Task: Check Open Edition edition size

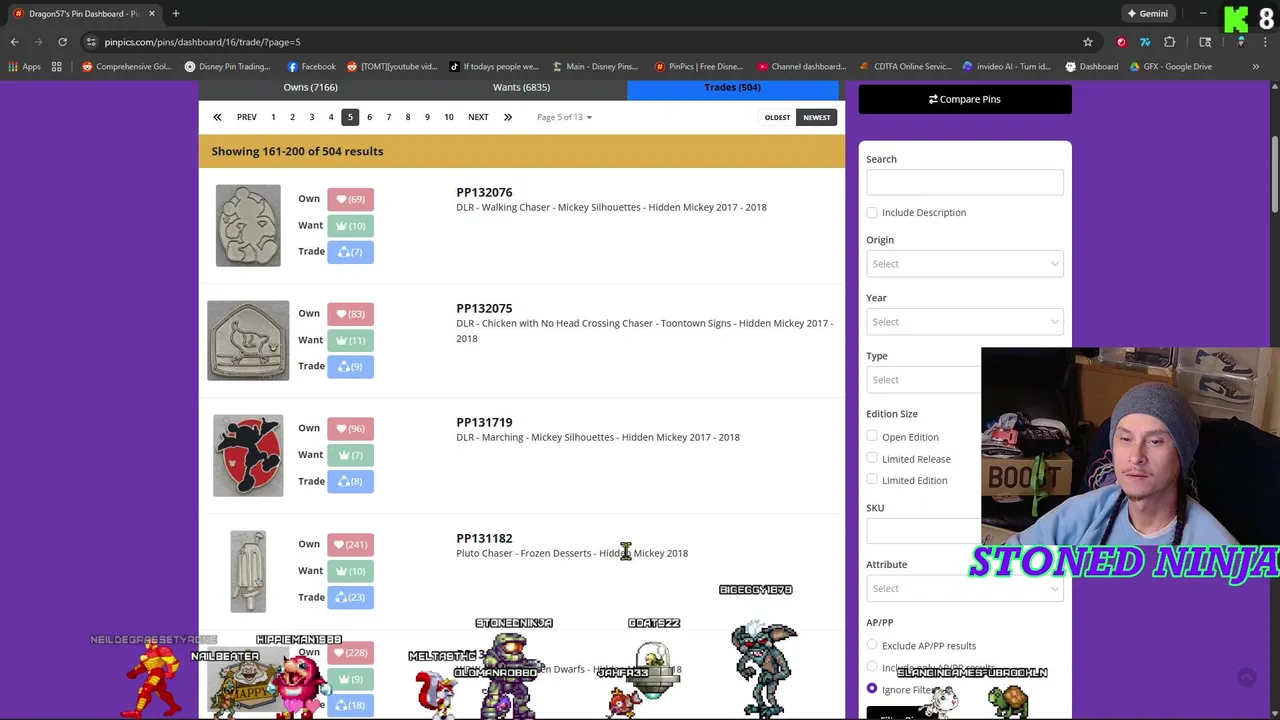Action: (872, 437)
